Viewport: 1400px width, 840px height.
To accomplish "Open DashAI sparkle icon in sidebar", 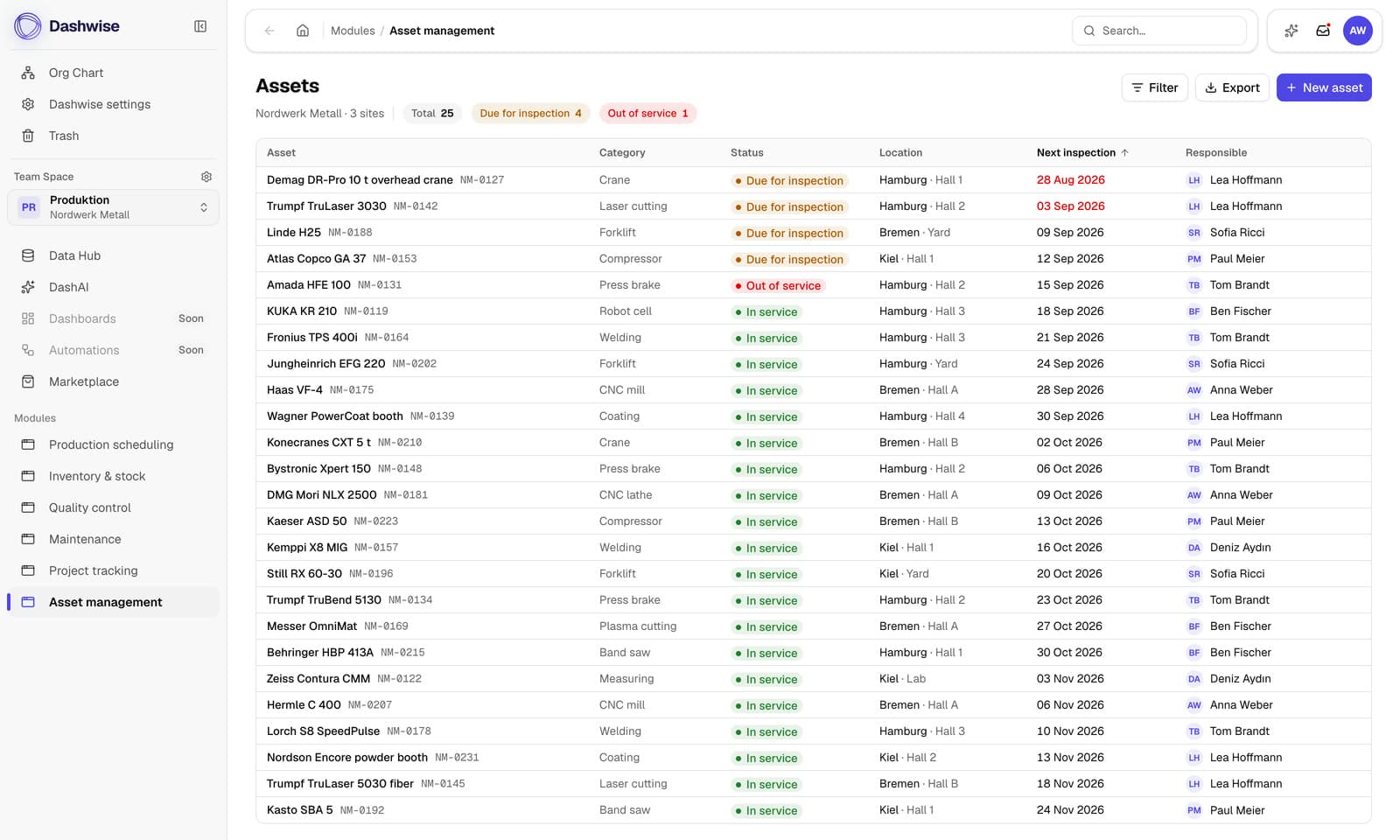I will pos(28,287).
